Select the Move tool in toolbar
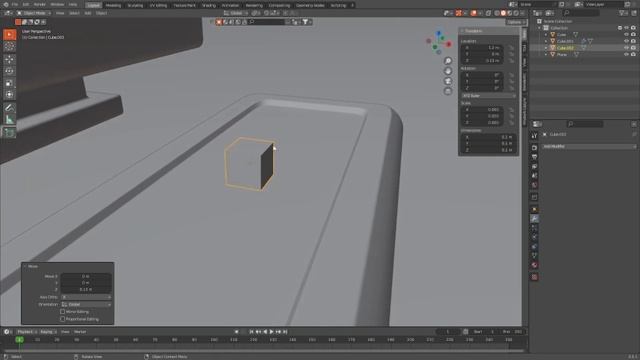640x360 pixels. 9,60
